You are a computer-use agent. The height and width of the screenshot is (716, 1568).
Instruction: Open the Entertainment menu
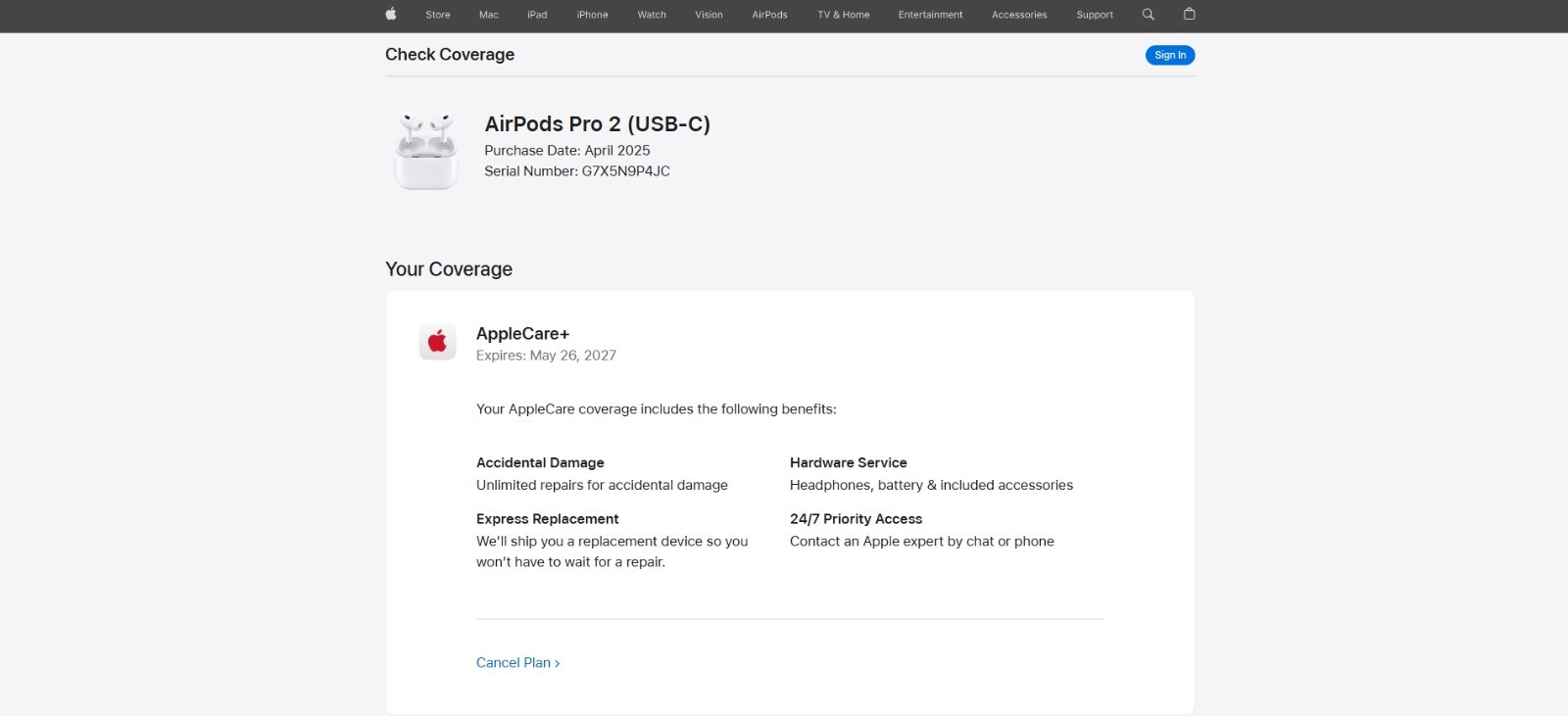tap(930, 15)
